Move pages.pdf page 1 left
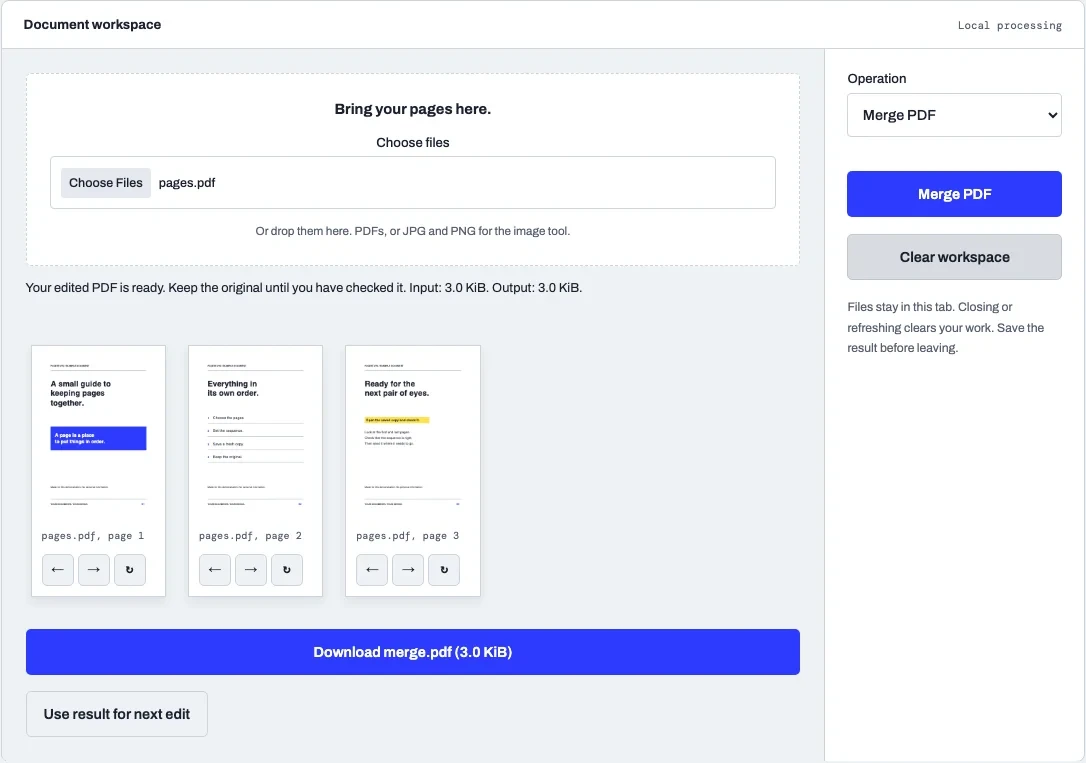This screenshot has width=1086, height=763. [x=57, y=570]
